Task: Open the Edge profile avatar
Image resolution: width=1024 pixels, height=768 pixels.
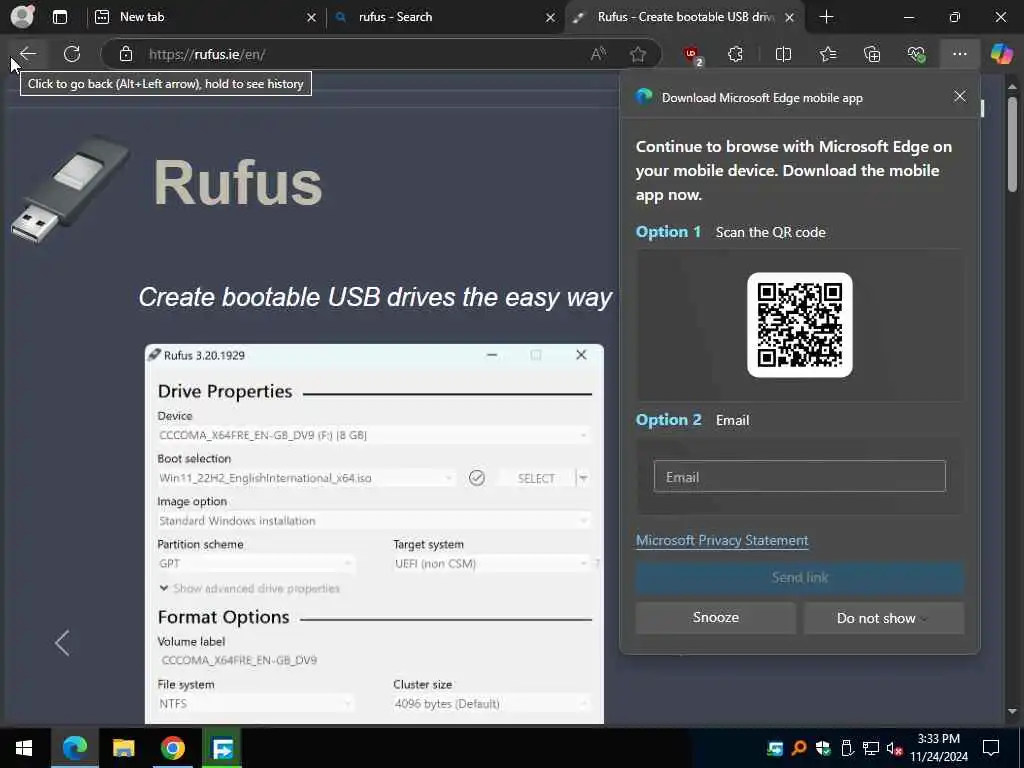Action: pyautogui.click(x=22, y=16)
